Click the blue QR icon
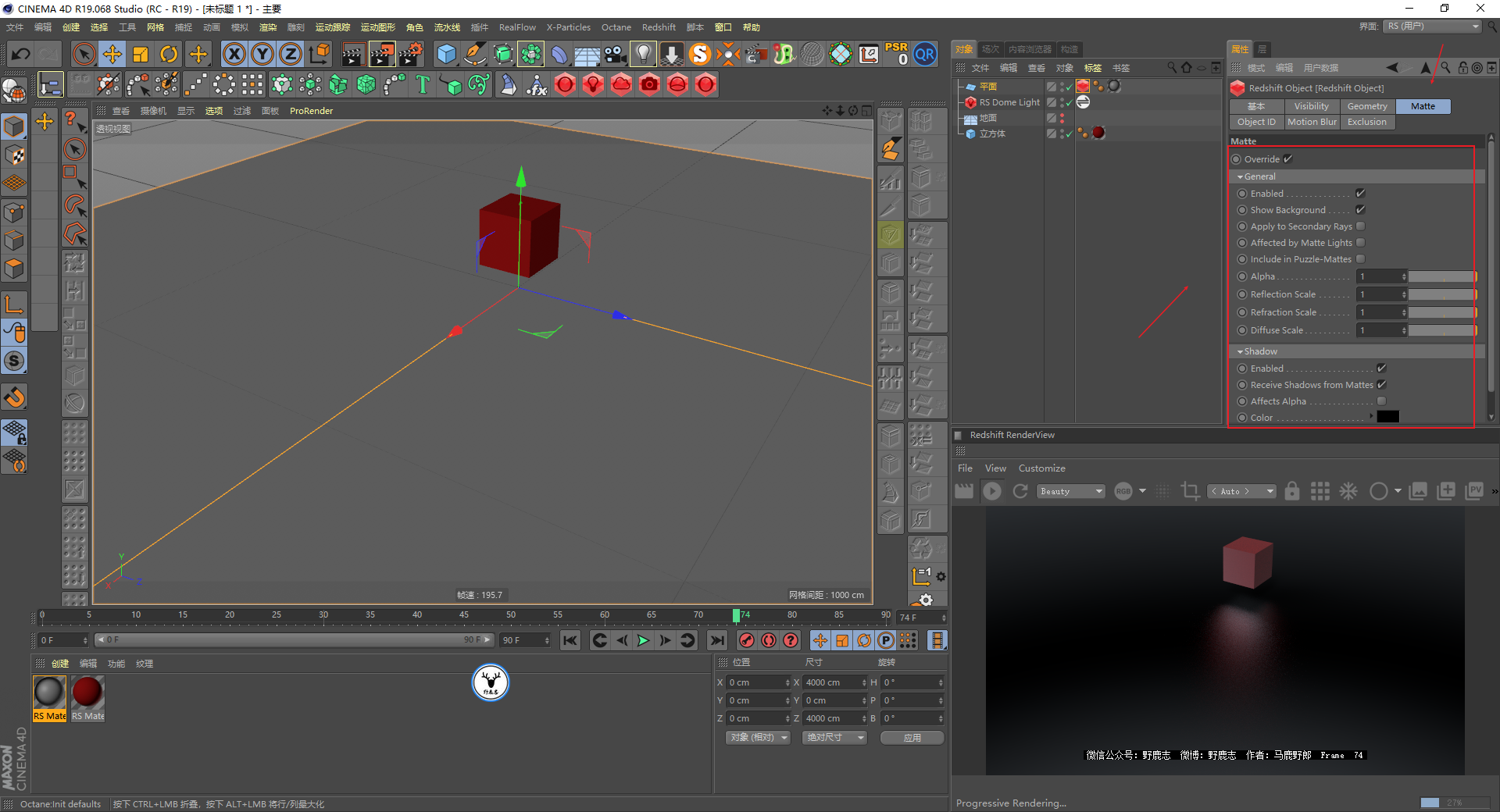 click(x=925, y=54)
